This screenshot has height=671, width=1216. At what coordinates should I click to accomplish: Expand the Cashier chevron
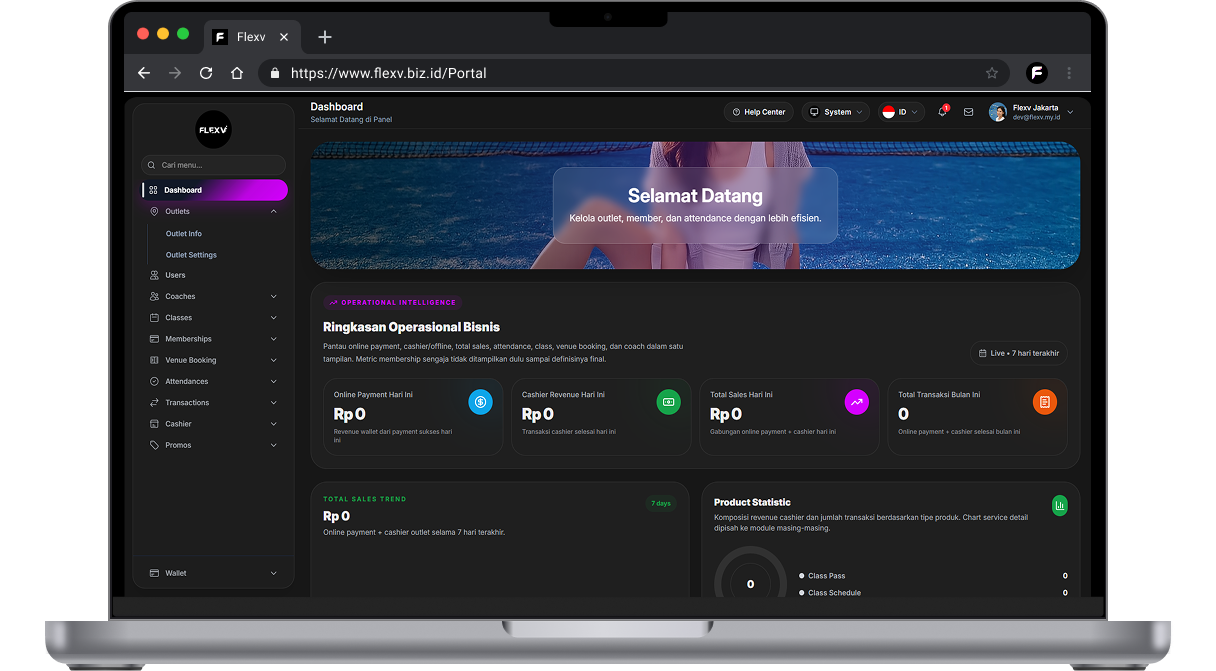[274, 424]
